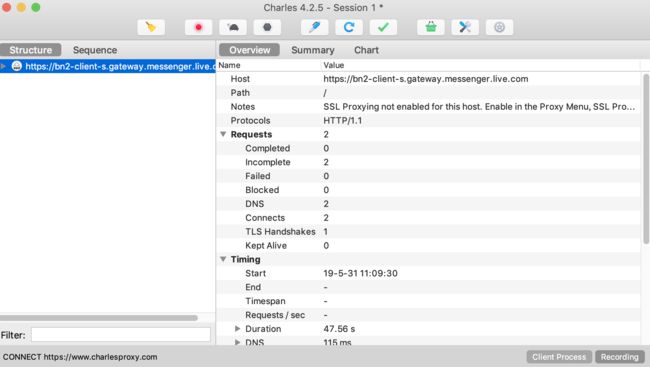650x367 pixels.
Task: Select the End row
Action: tap(429, 287)
